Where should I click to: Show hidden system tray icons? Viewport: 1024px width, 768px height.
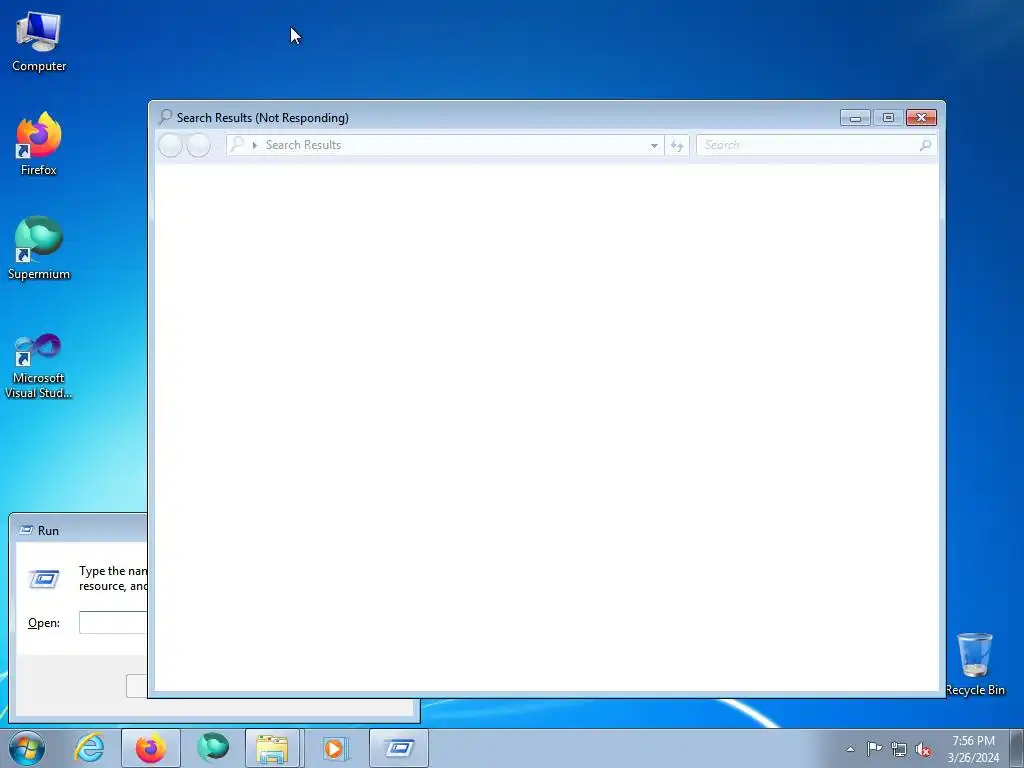pos(850,749)
